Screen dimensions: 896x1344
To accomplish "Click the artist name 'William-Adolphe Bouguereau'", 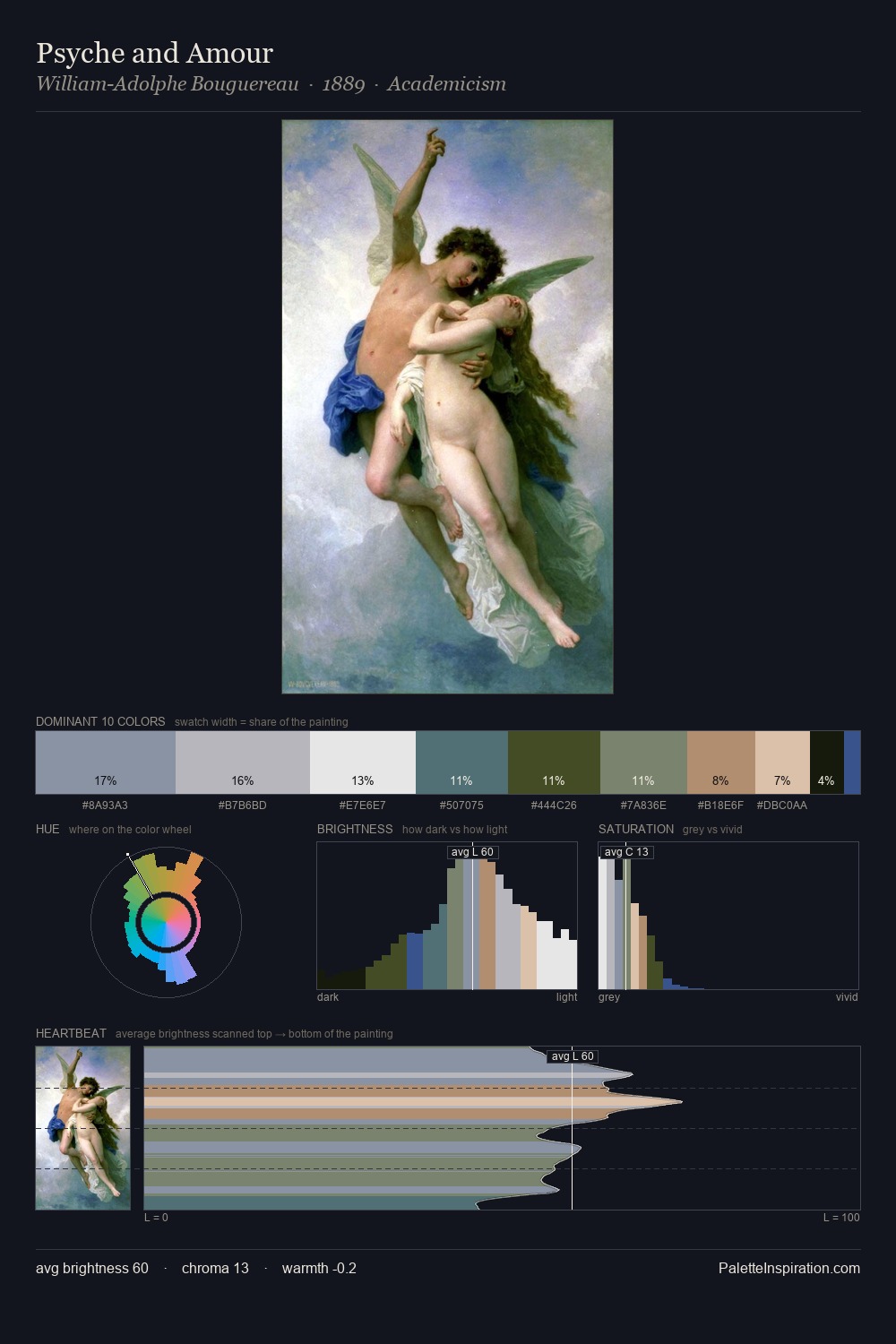I will (168, 84).
